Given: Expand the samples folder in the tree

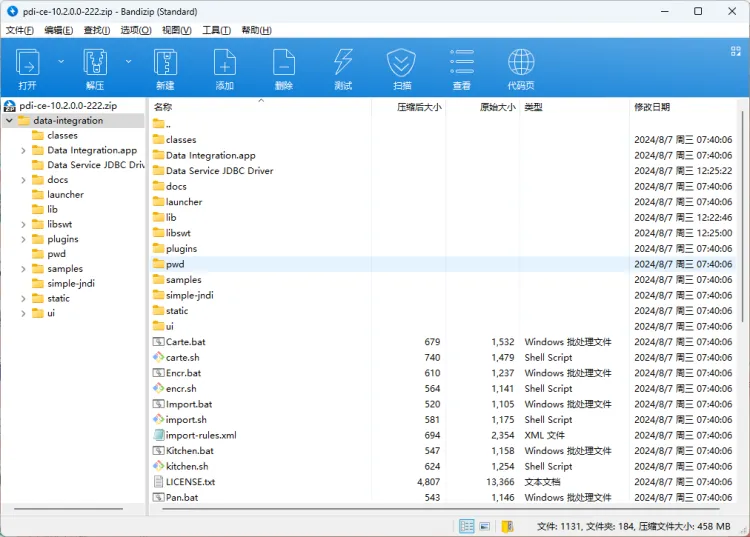Looking at the screenshot, I should coord(23,269).
